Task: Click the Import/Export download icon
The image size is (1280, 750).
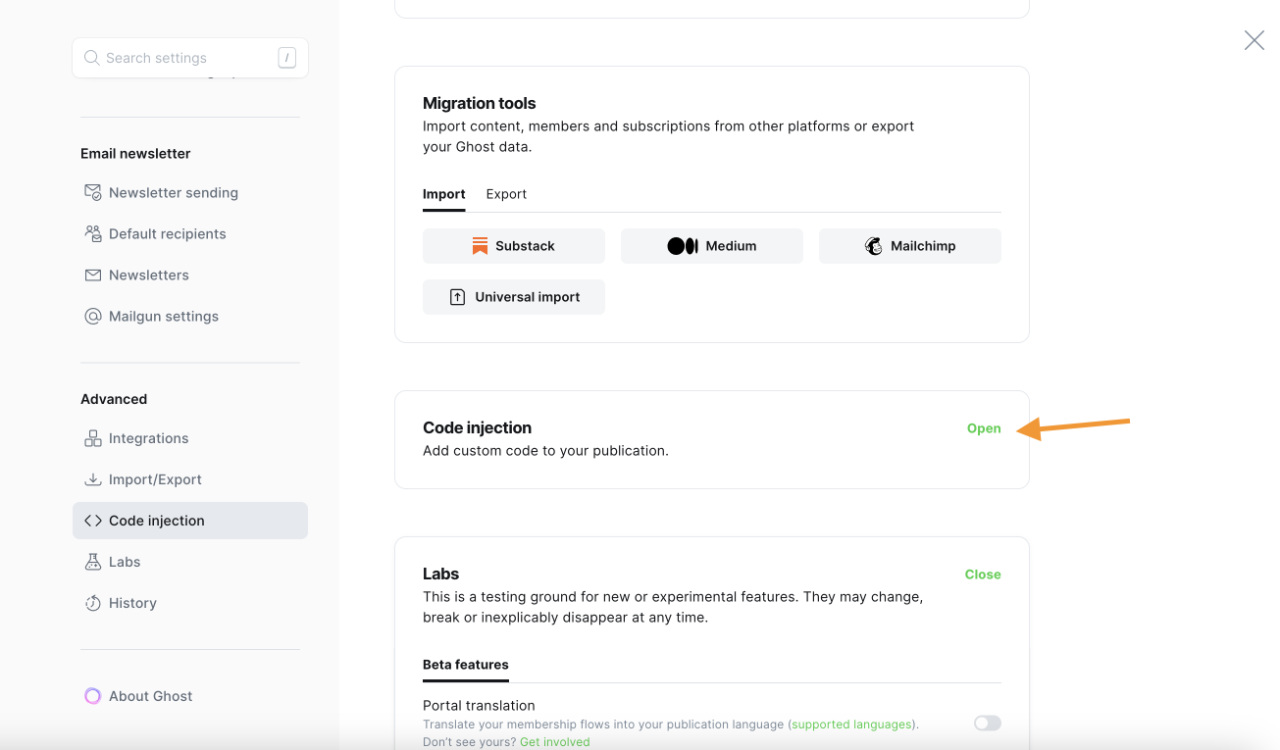Action: point(93,480)
